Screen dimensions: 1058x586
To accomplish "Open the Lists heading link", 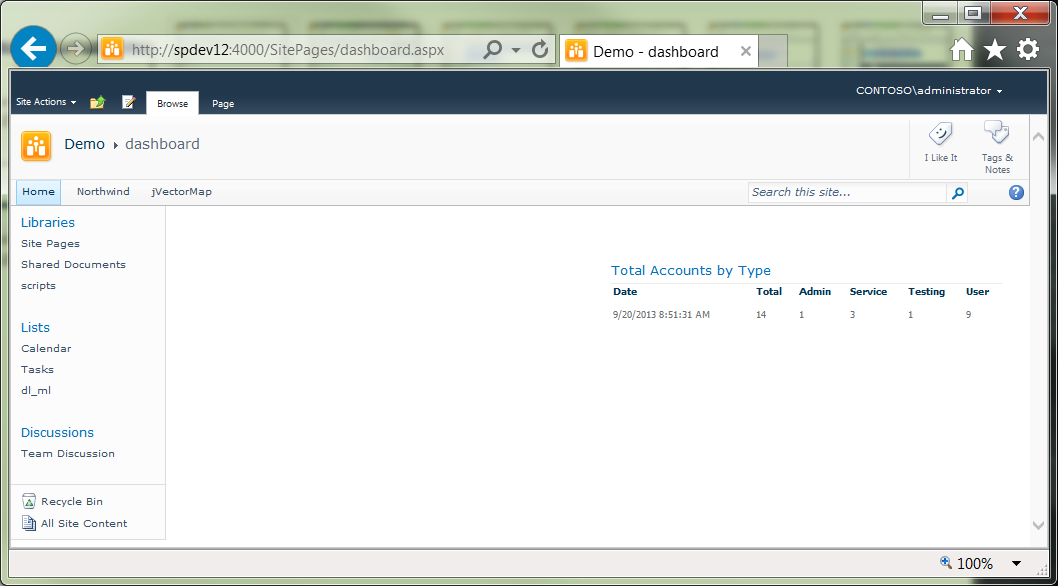I will [x=35, y=327].
